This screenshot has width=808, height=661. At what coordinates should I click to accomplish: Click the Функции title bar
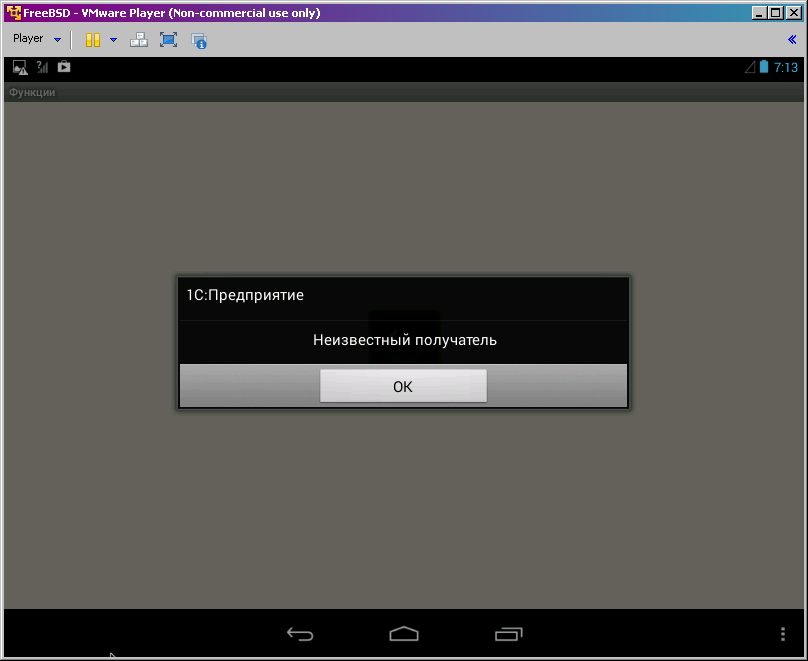pyautogui.click(x=32, y=92)
